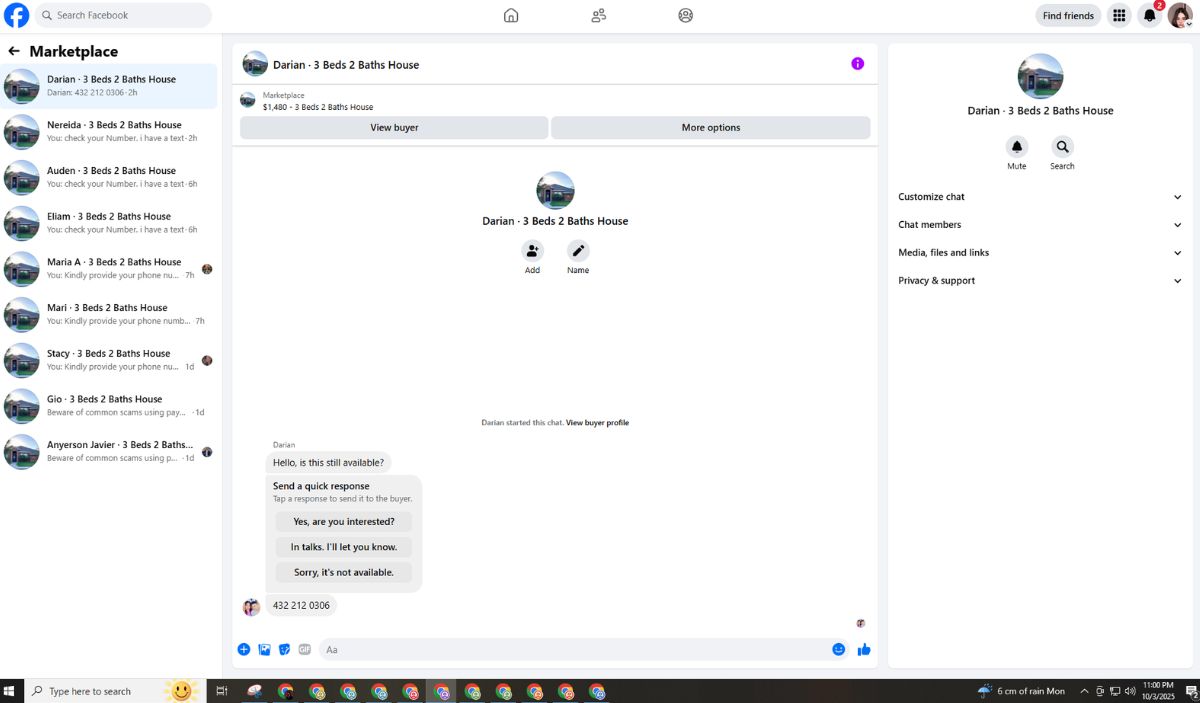The width and height of the screenshot is (1200, 703).
Task: Open Windows notification center
Action: pyautogui.click(x=1191, y=691)
